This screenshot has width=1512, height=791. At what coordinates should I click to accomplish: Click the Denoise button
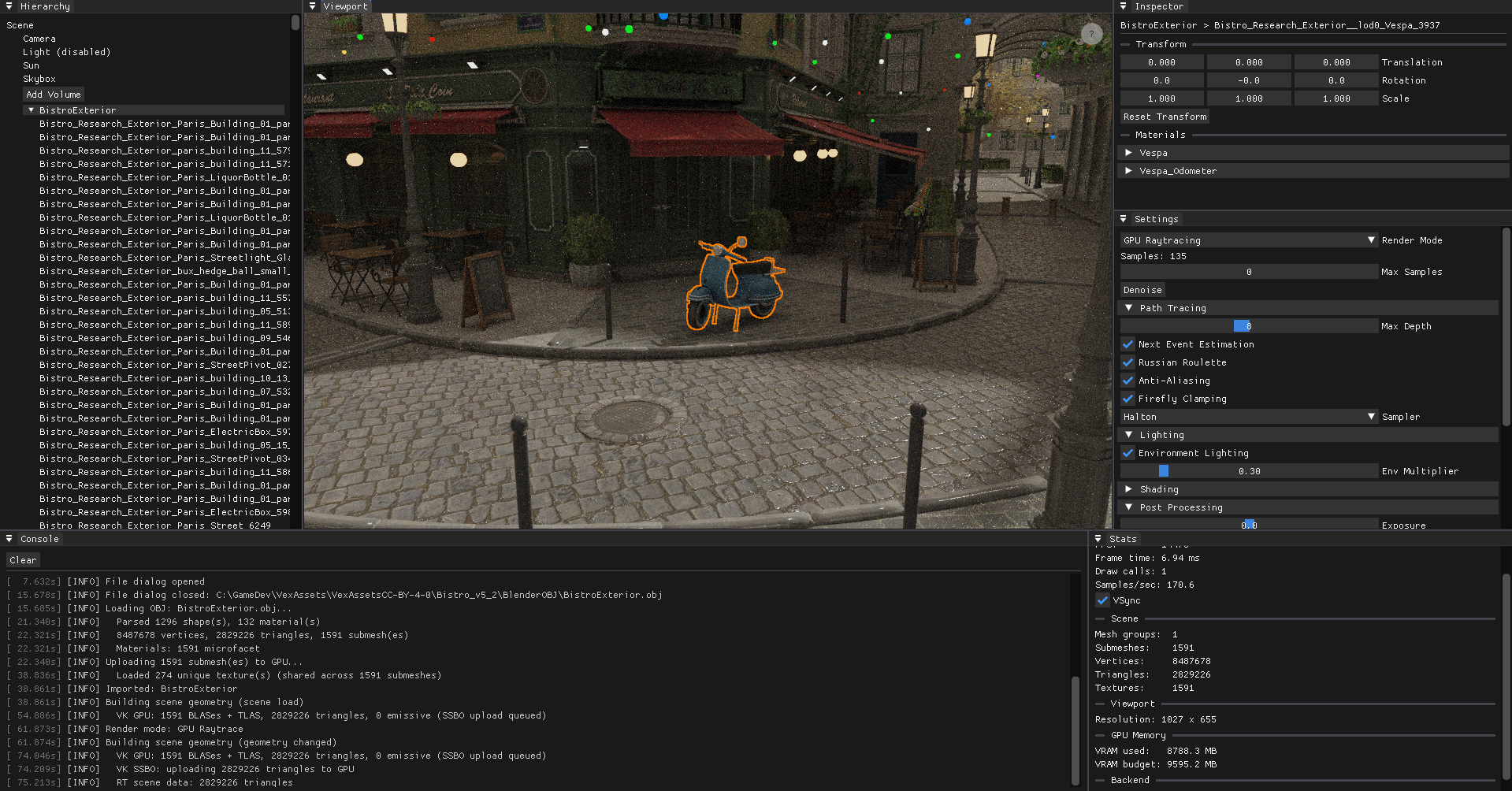pyautogui.click(x=1142, y=290)
